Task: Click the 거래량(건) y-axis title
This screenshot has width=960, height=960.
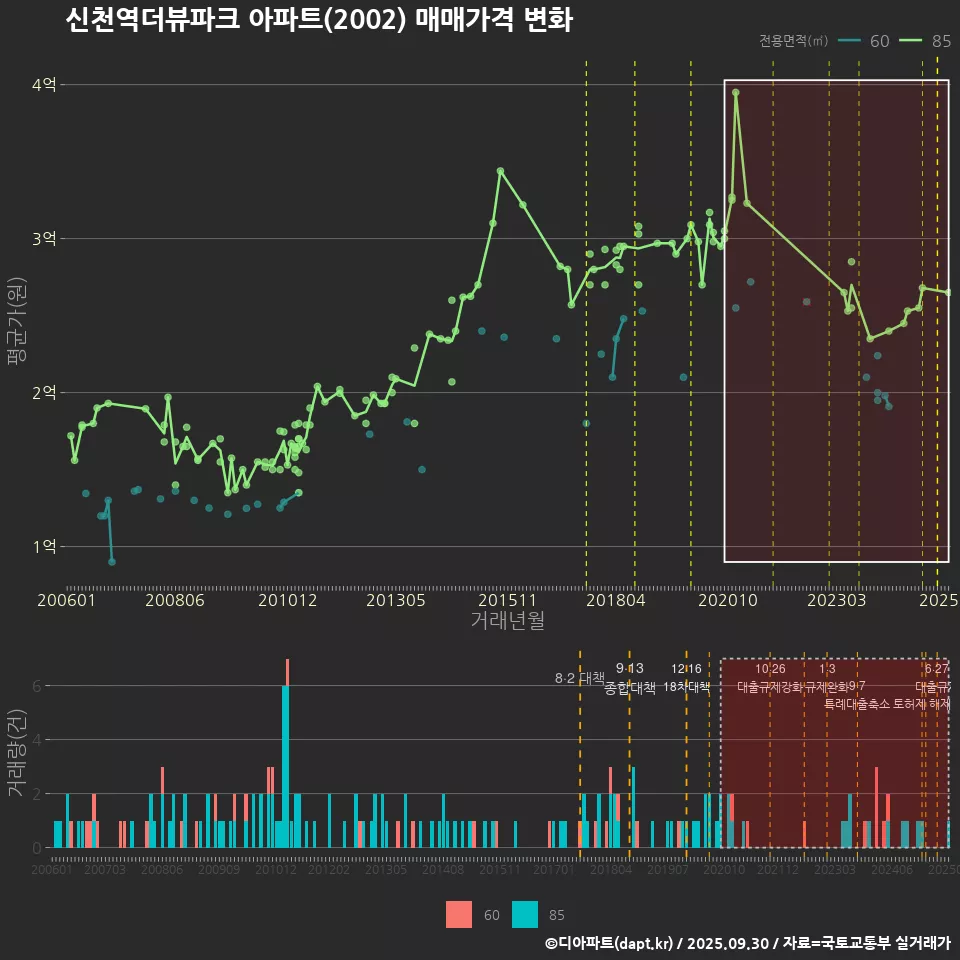Action: click(x=16, y=753)
